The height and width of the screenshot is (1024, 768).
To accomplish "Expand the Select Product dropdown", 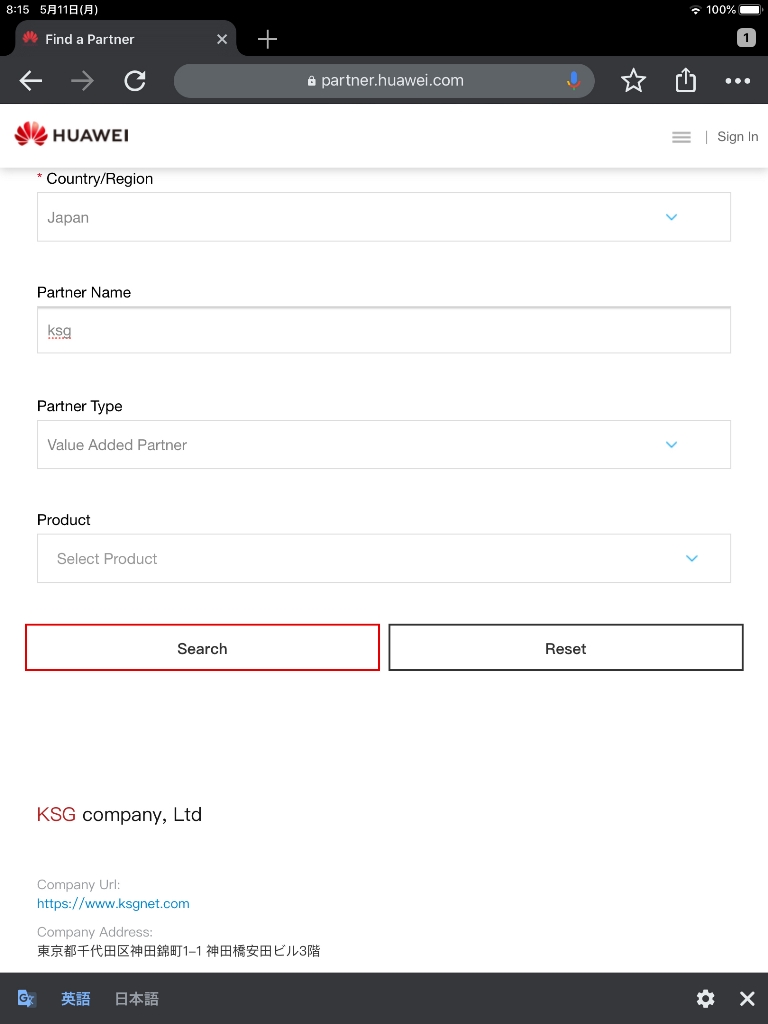I will click(x=383, y=559).
